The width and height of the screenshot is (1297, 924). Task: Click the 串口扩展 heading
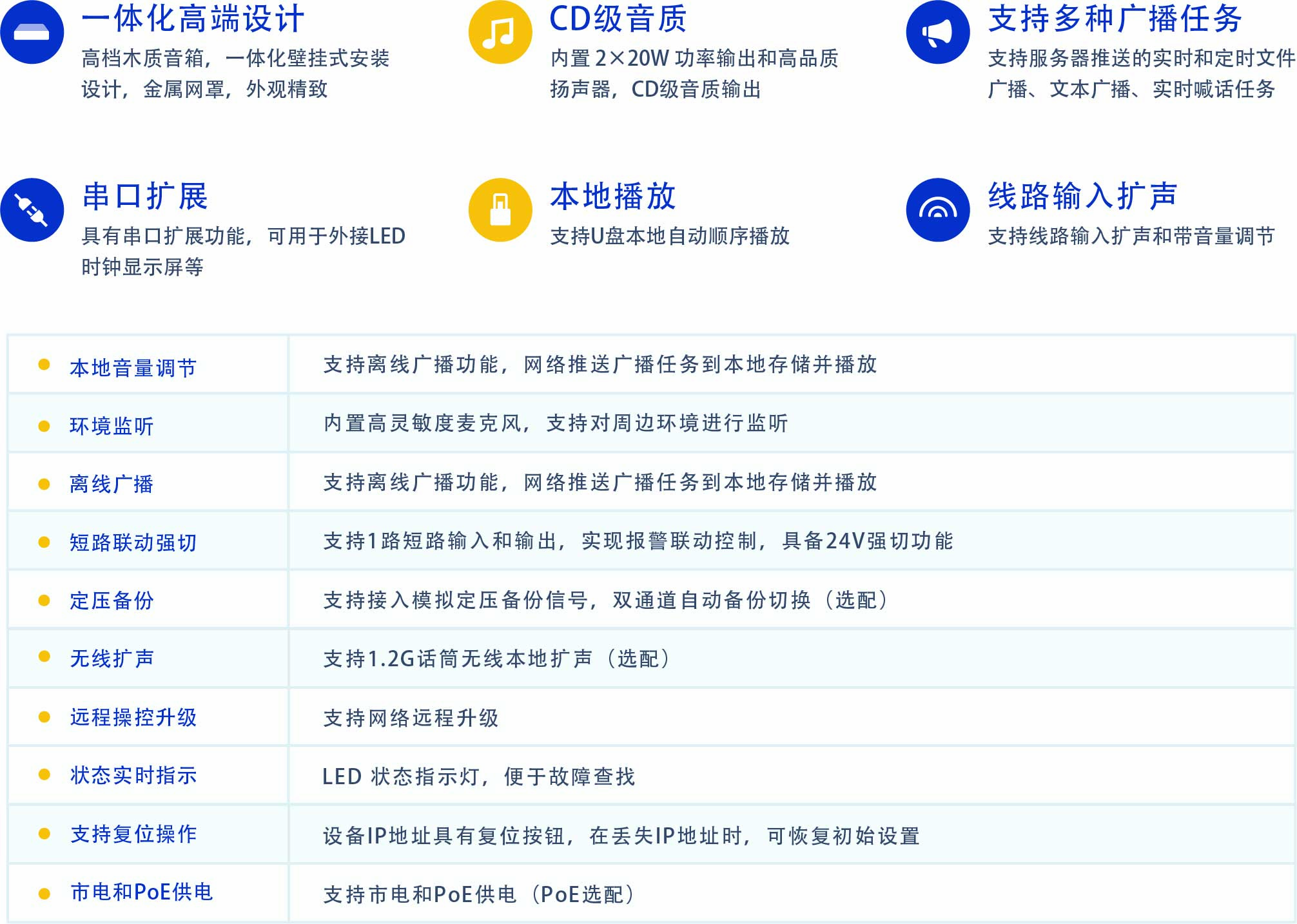click(x=145, y=196)
